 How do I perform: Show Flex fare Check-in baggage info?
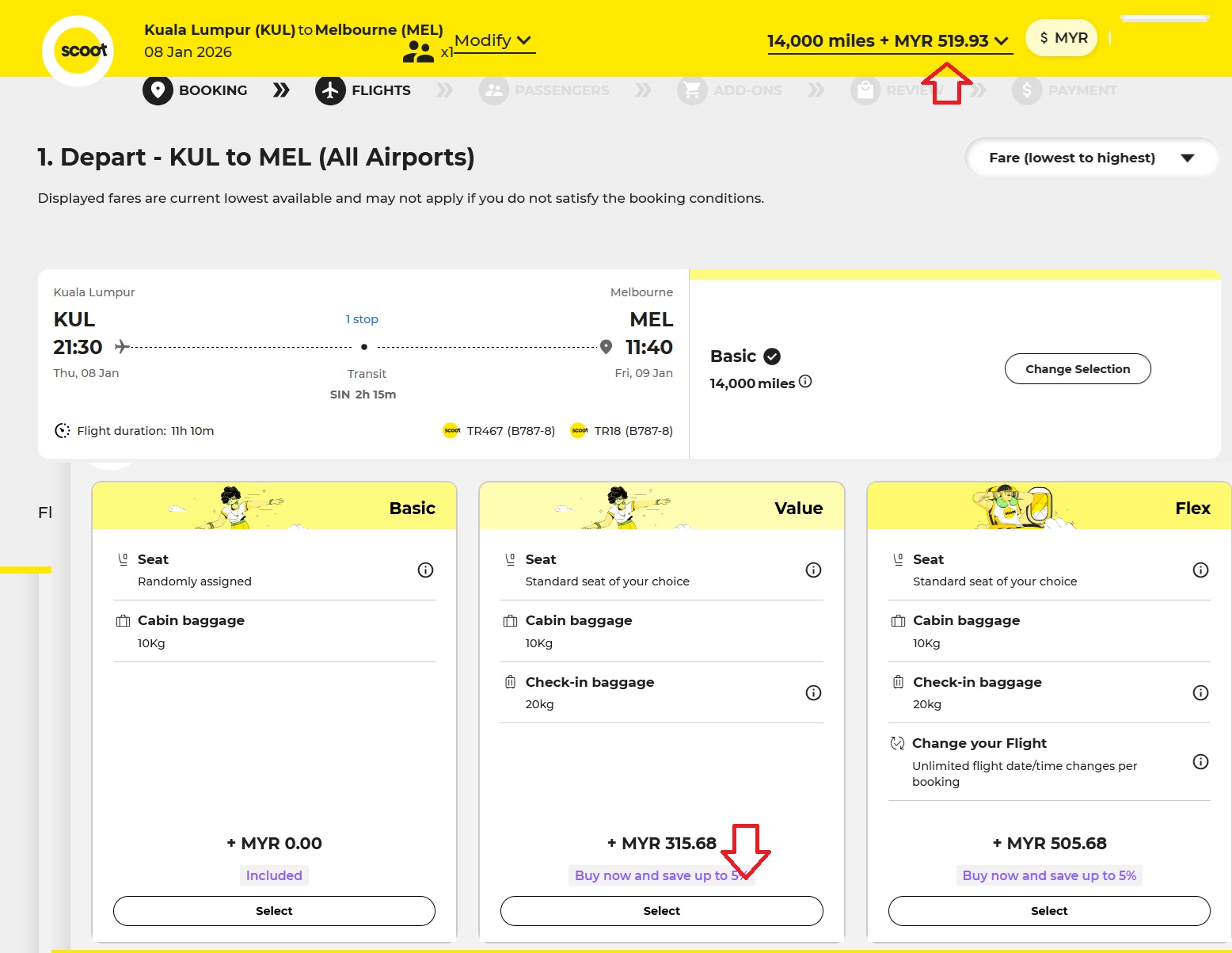coord(1200,693)
